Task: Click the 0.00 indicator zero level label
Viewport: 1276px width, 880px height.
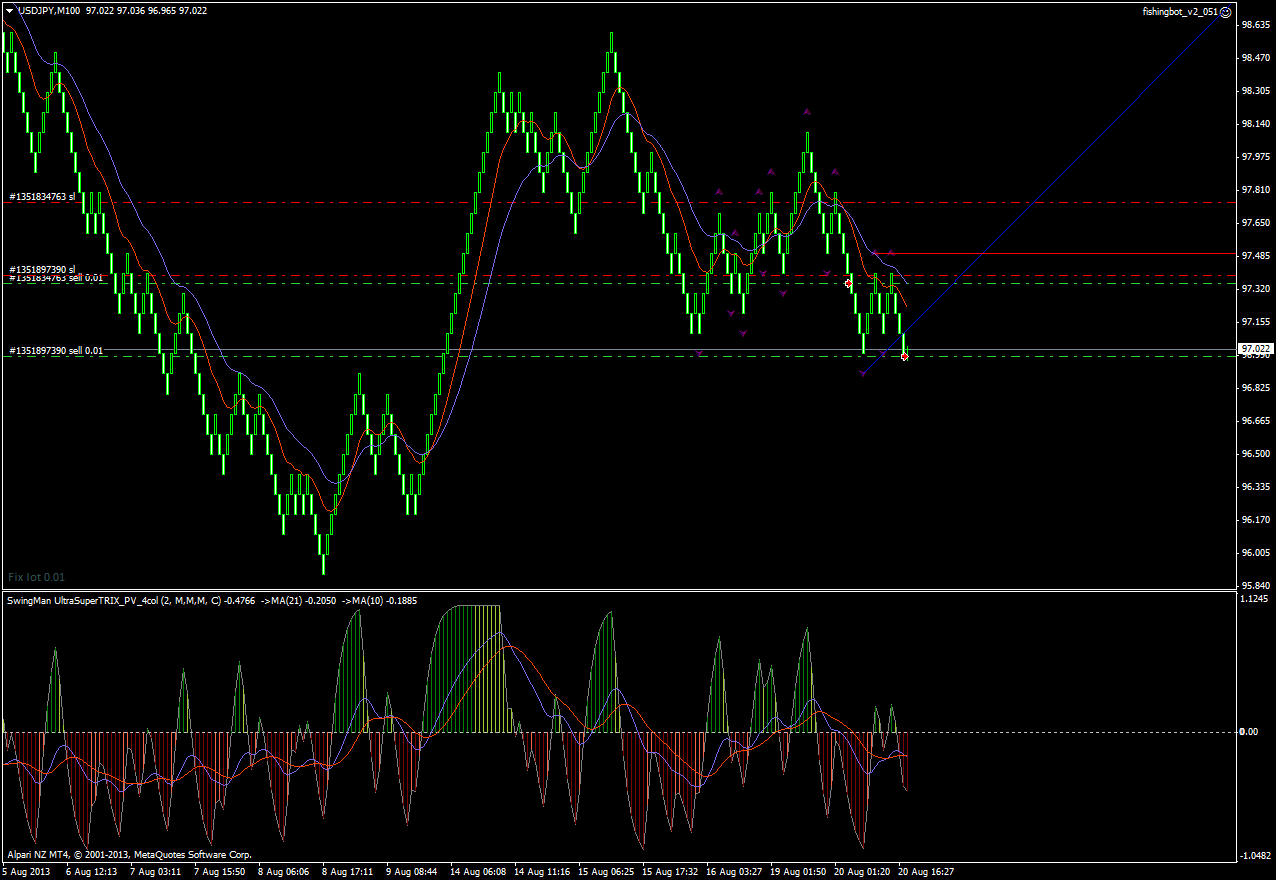Action: click(x=1249, y=732)
